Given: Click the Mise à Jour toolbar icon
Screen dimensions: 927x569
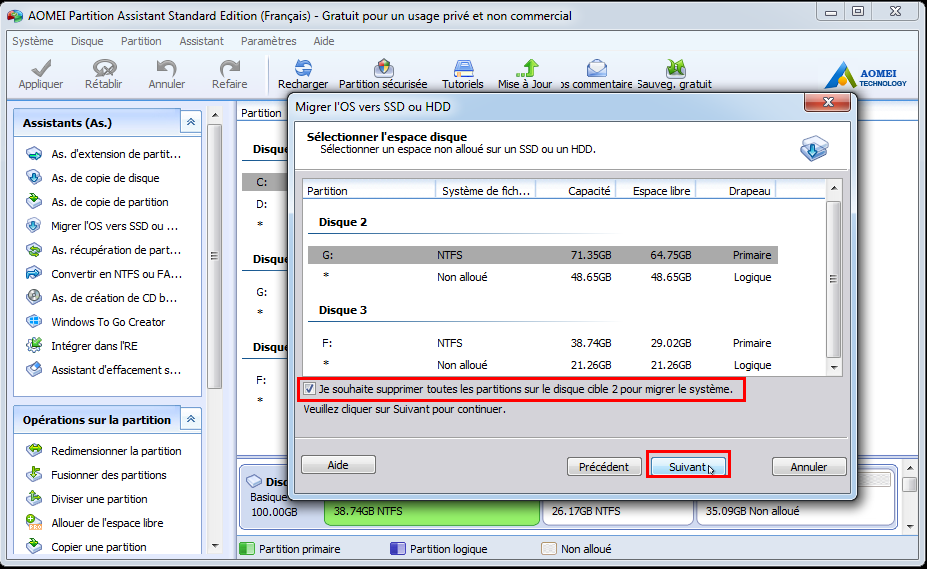Looking at the screenshot, I should coord(527,69).
